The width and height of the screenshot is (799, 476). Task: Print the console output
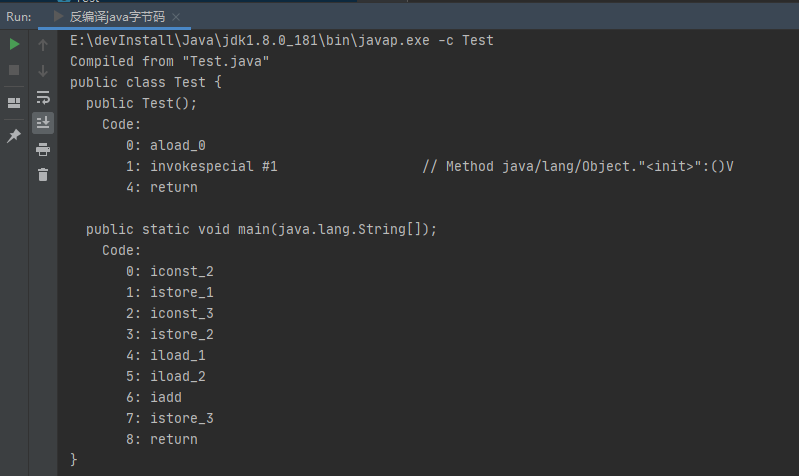click(x=43, y=149)
